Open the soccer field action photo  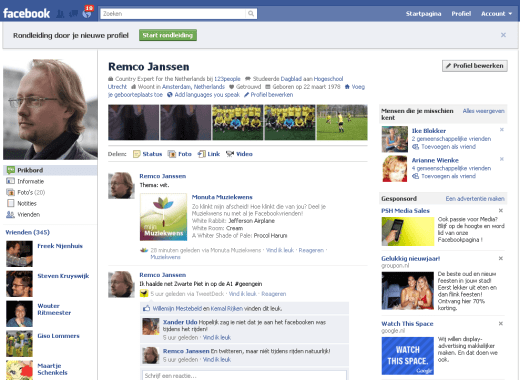coord(342,122)
